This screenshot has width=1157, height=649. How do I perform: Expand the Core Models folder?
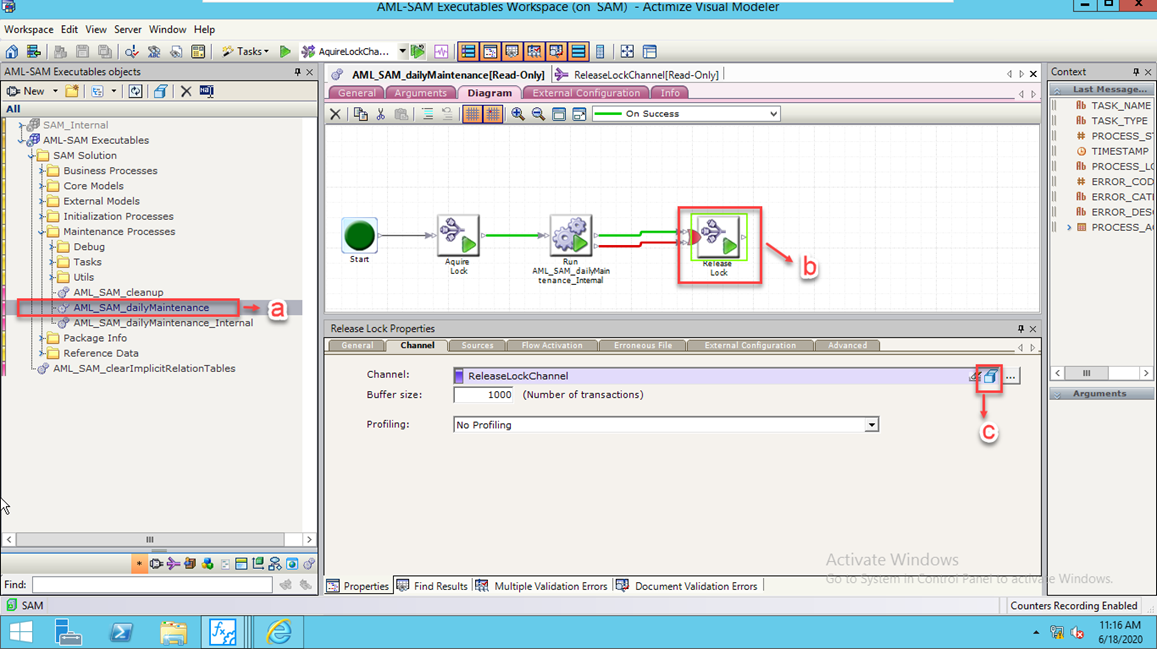coord(42,186)
